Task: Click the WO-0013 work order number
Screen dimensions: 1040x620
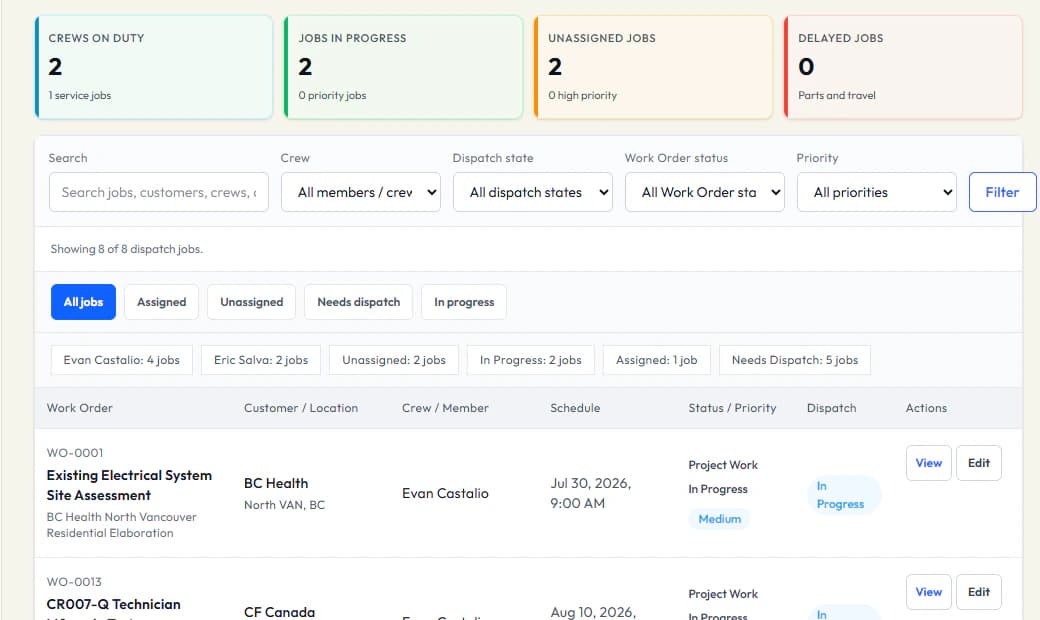Action: pyautogui.click(x=74, y=582)
